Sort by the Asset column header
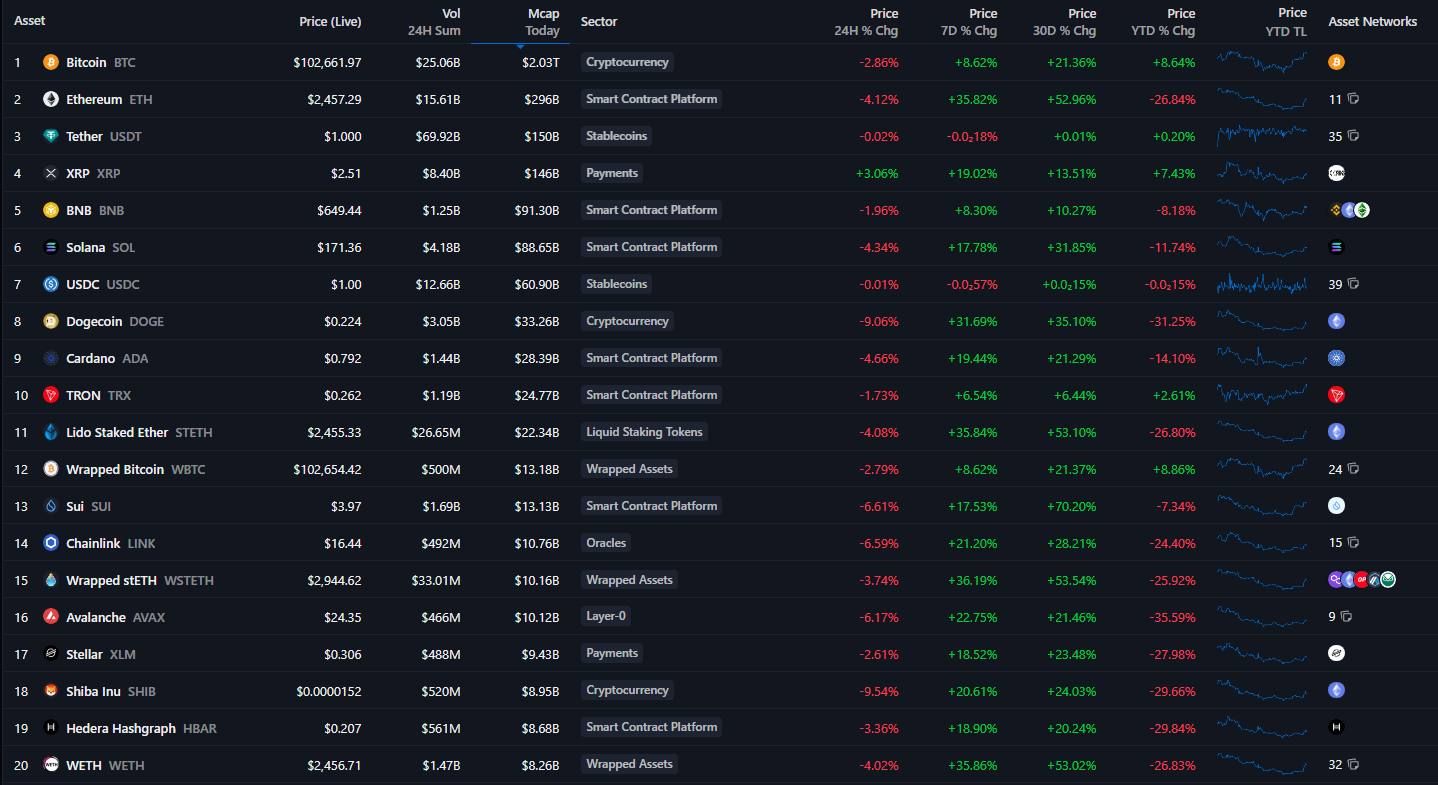The image size is (1438, 785). (x=29, y=21)
